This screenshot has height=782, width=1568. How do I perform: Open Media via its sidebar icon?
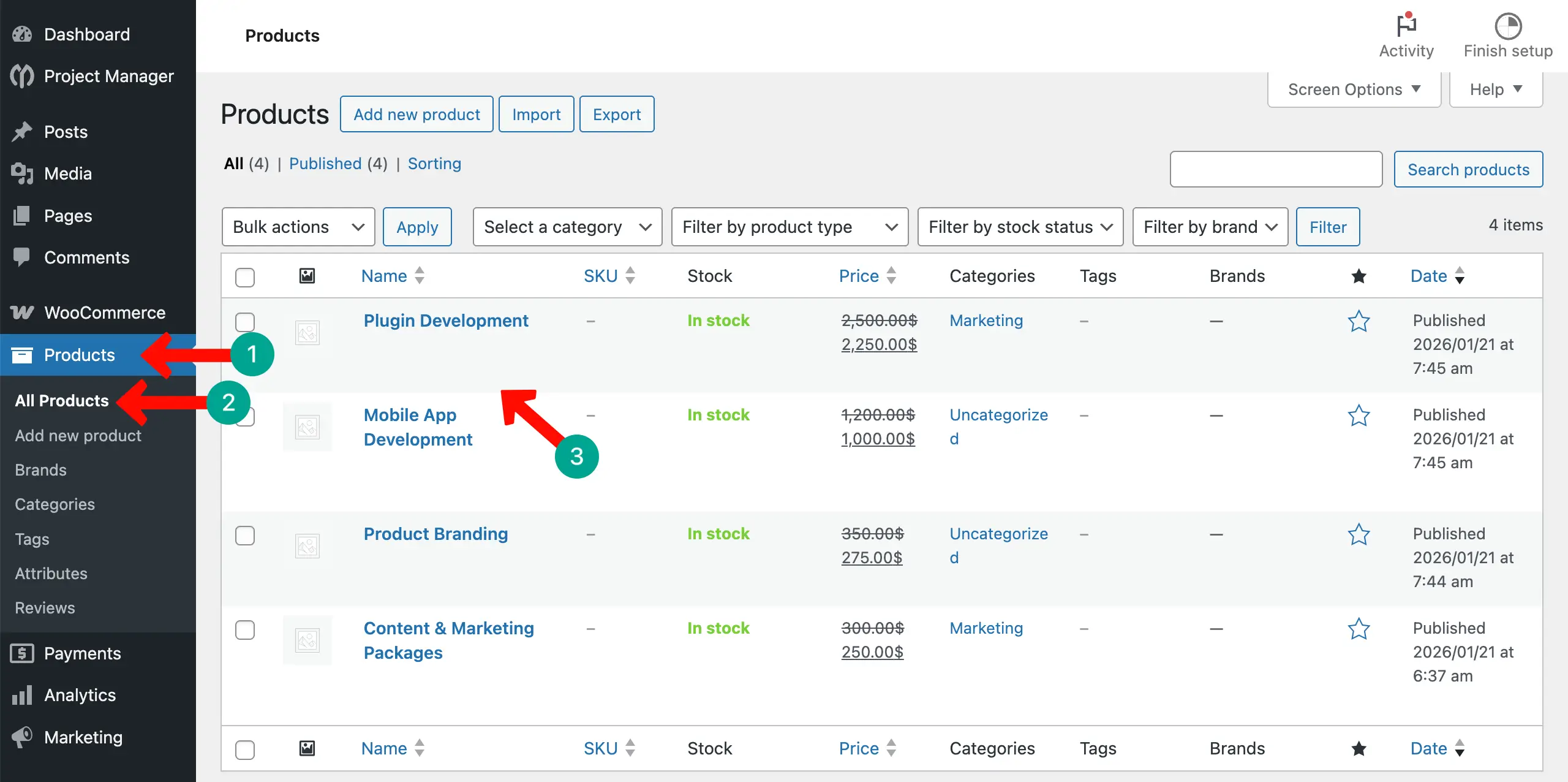coord(21,173)
